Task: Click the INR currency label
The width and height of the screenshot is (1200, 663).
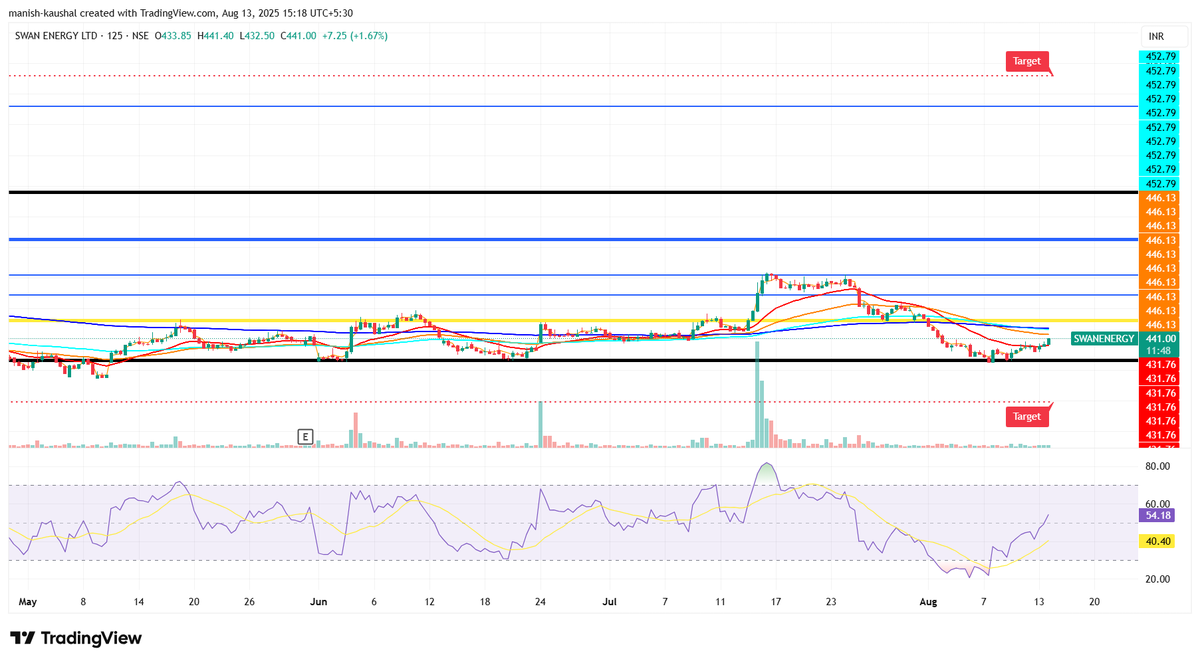Action: tap(1154, 36)
